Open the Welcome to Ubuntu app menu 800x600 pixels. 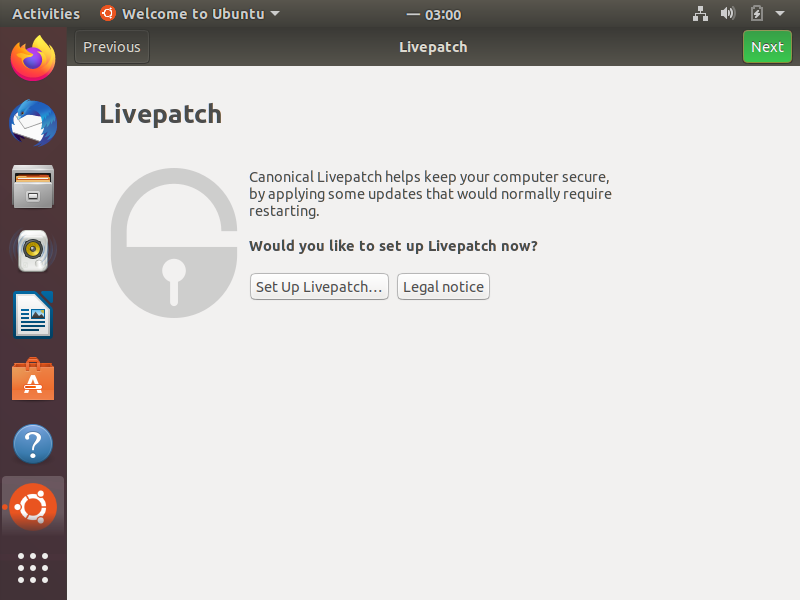point(190,14)
